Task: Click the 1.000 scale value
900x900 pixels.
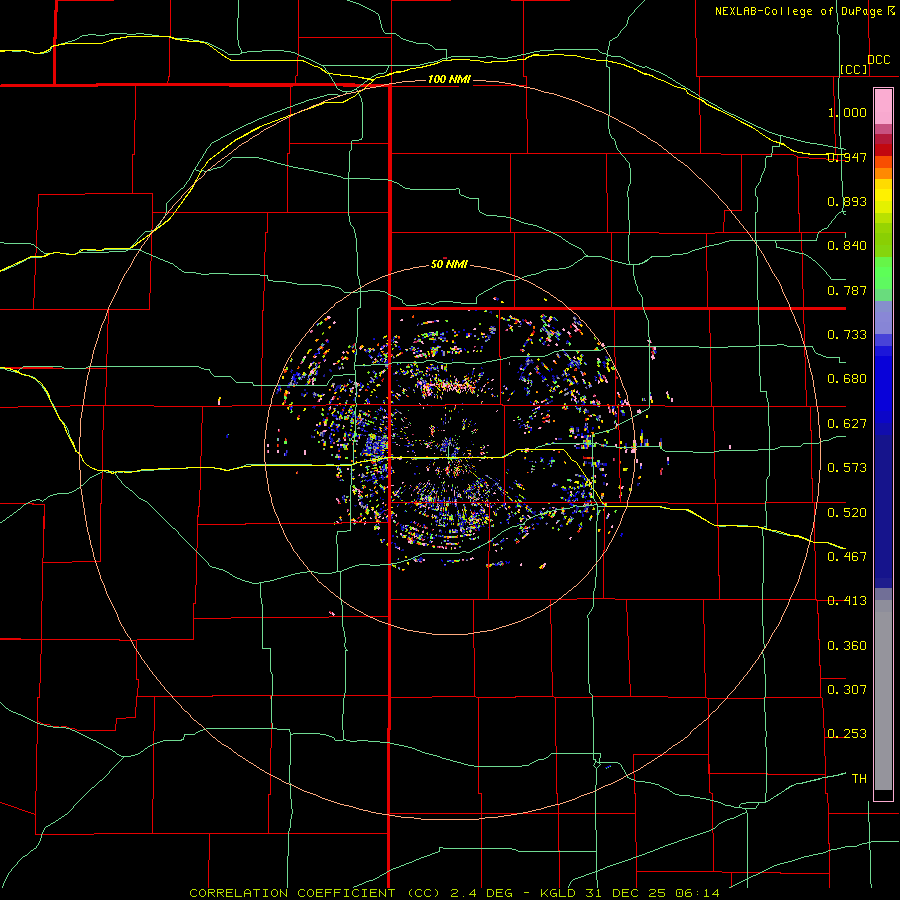Action: (x=847, y=112)
